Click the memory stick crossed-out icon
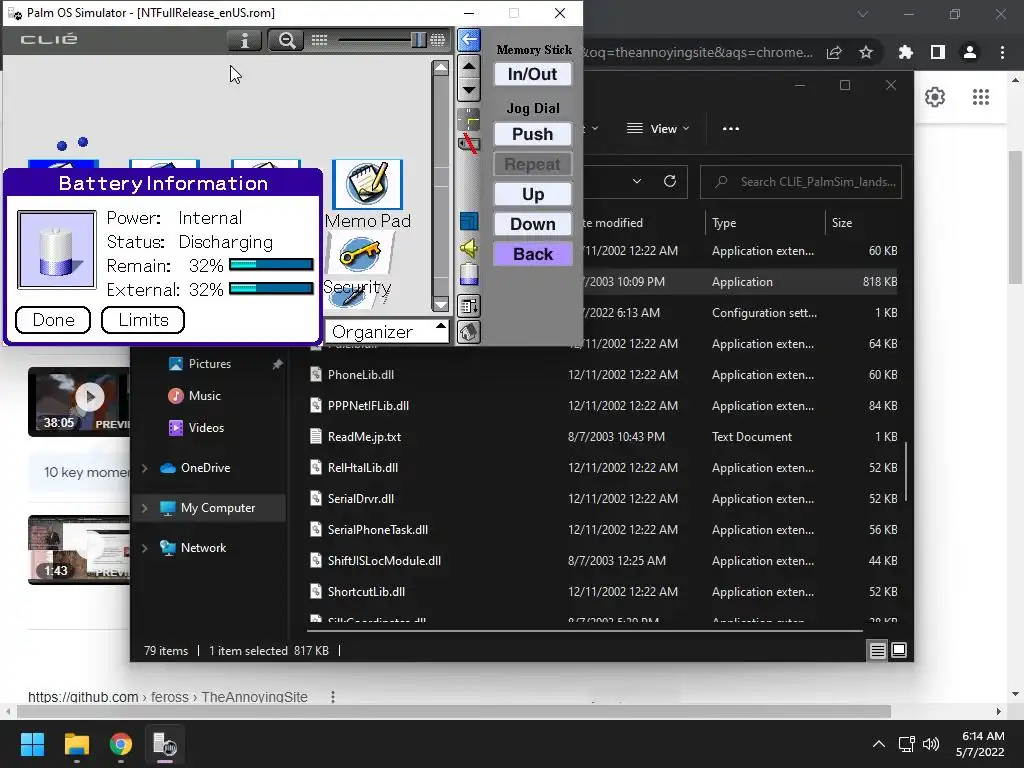This screenshot has width=1024, height=768. [468, 144]
